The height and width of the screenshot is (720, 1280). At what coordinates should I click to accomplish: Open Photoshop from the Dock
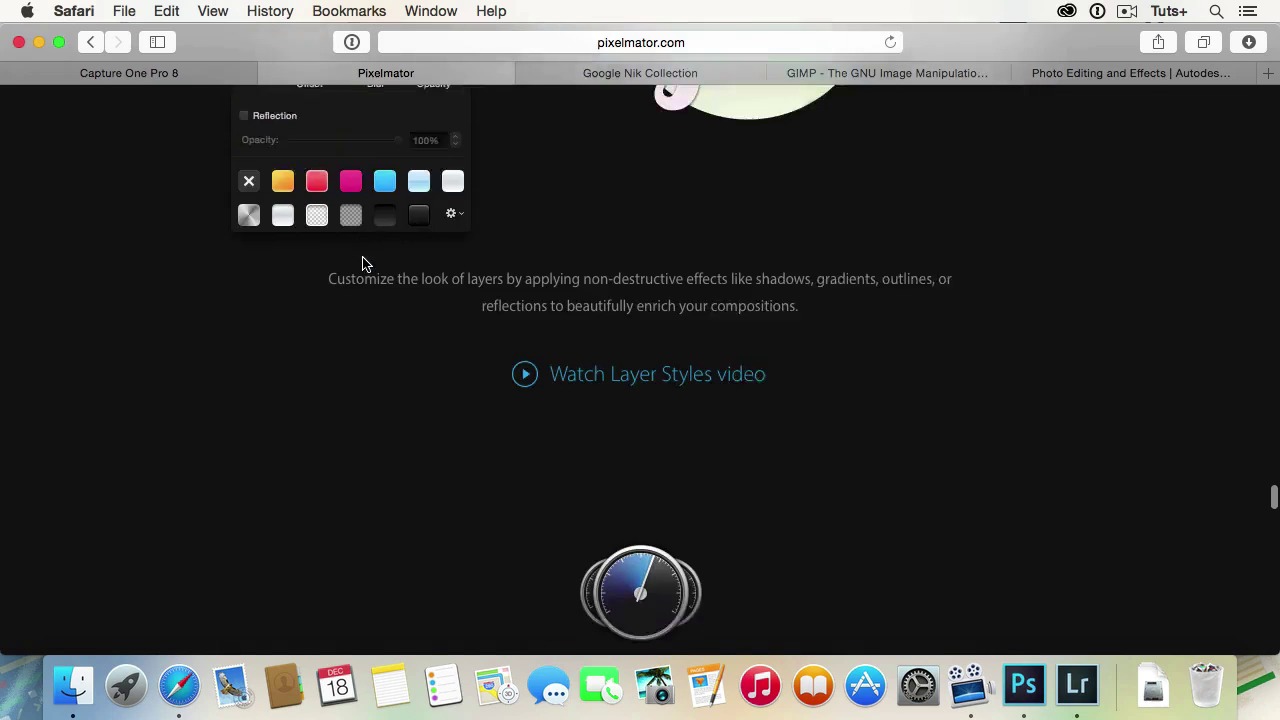click(x=1024, y=686)
